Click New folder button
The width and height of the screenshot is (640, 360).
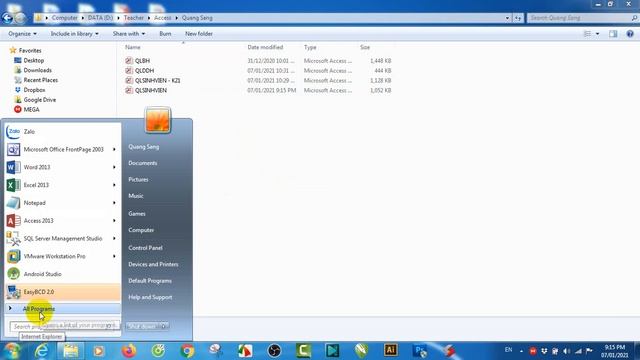[x=199, y=34]
